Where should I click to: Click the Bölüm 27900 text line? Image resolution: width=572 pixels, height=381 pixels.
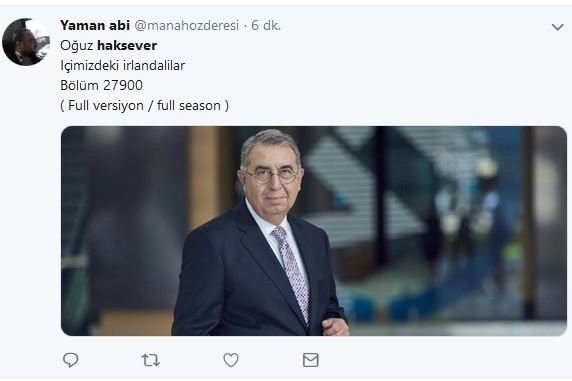click(101, 85)
